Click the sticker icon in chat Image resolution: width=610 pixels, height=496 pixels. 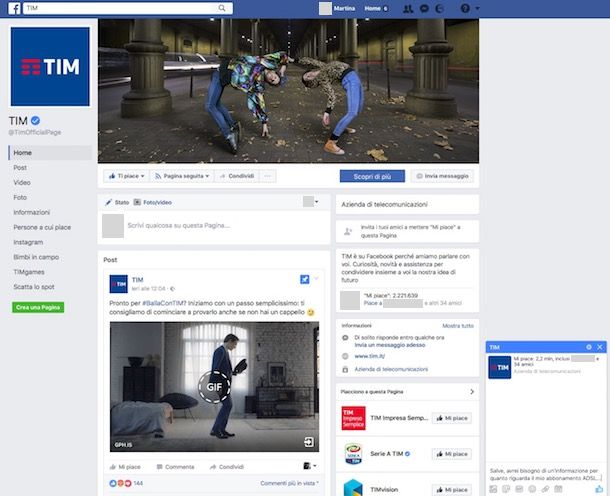point(506,489)
